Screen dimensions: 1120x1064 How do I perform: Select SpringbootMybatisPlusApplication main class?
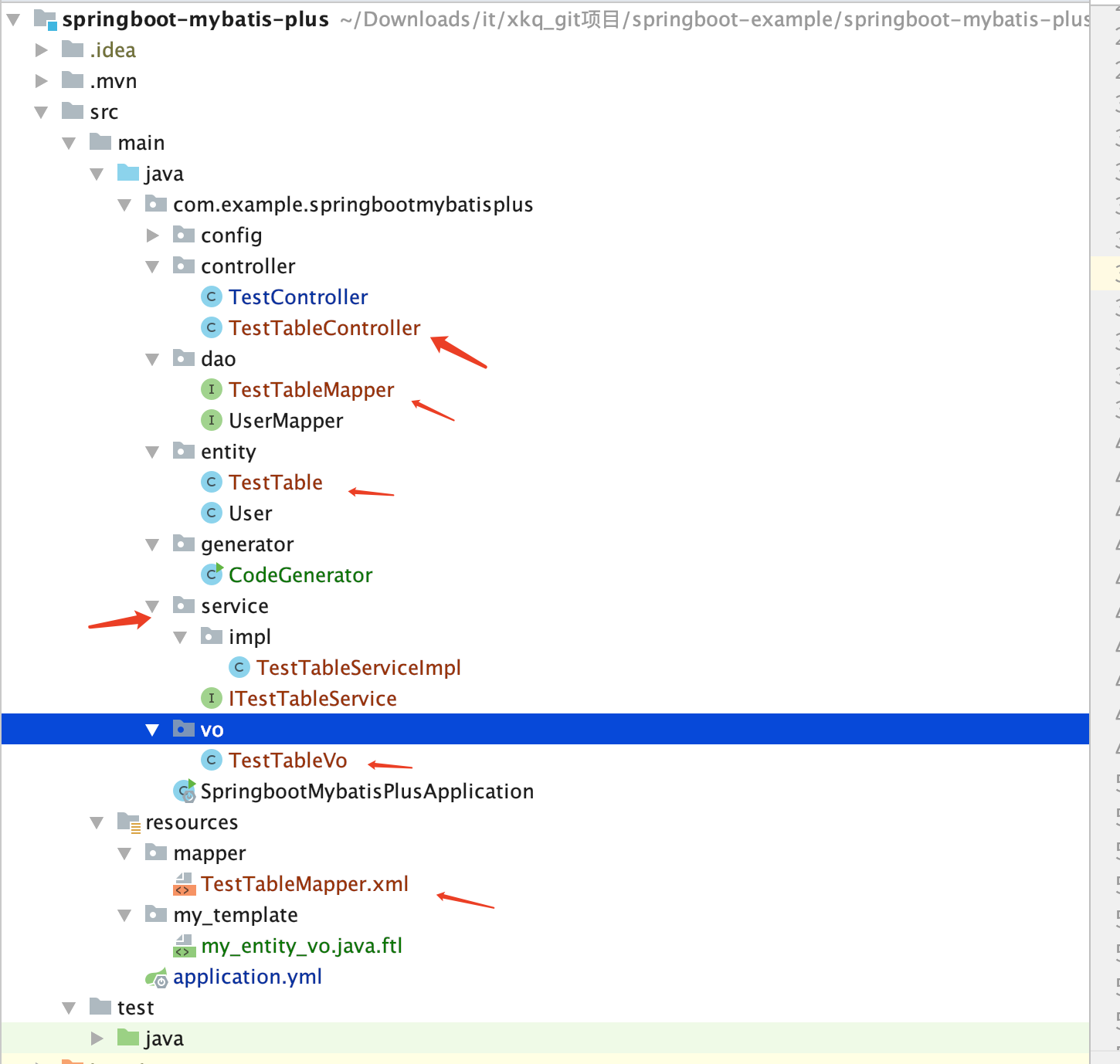tap(367, 791)
